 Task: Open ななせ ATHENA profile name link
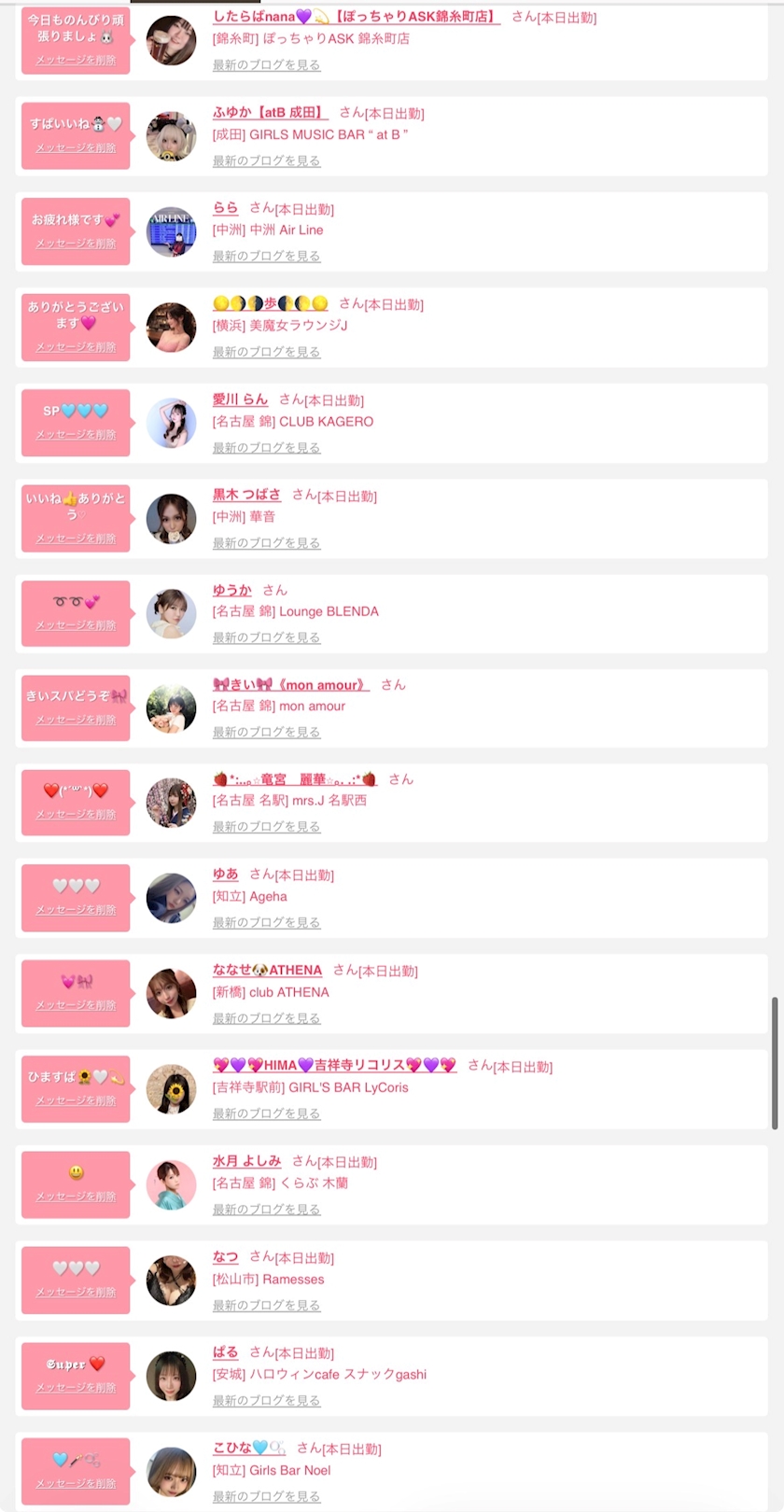pyautogui.click(x=267, y=970)
